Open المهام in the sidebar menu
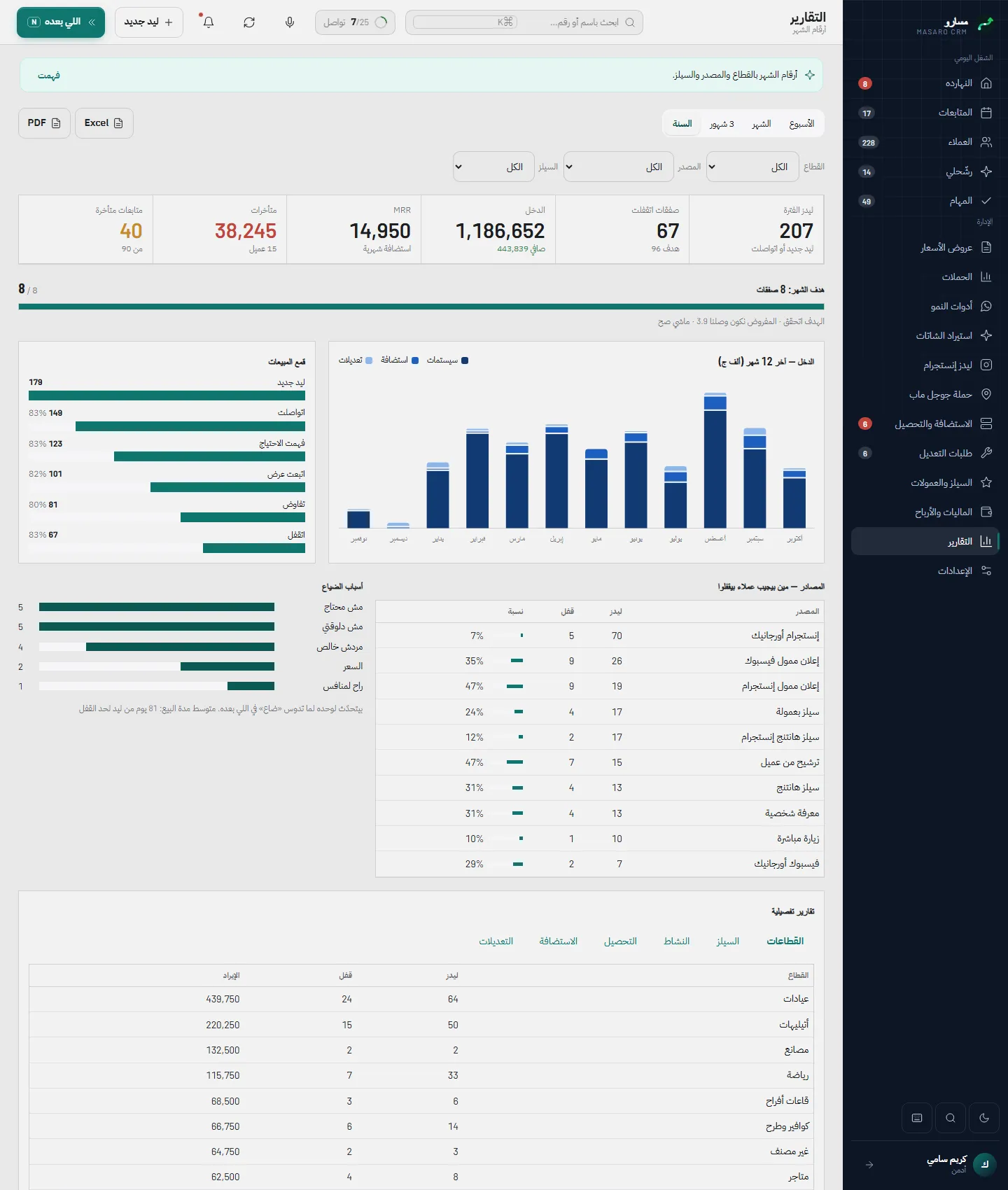Viewport: 1008px width, 1190px height. pos(925,201)
